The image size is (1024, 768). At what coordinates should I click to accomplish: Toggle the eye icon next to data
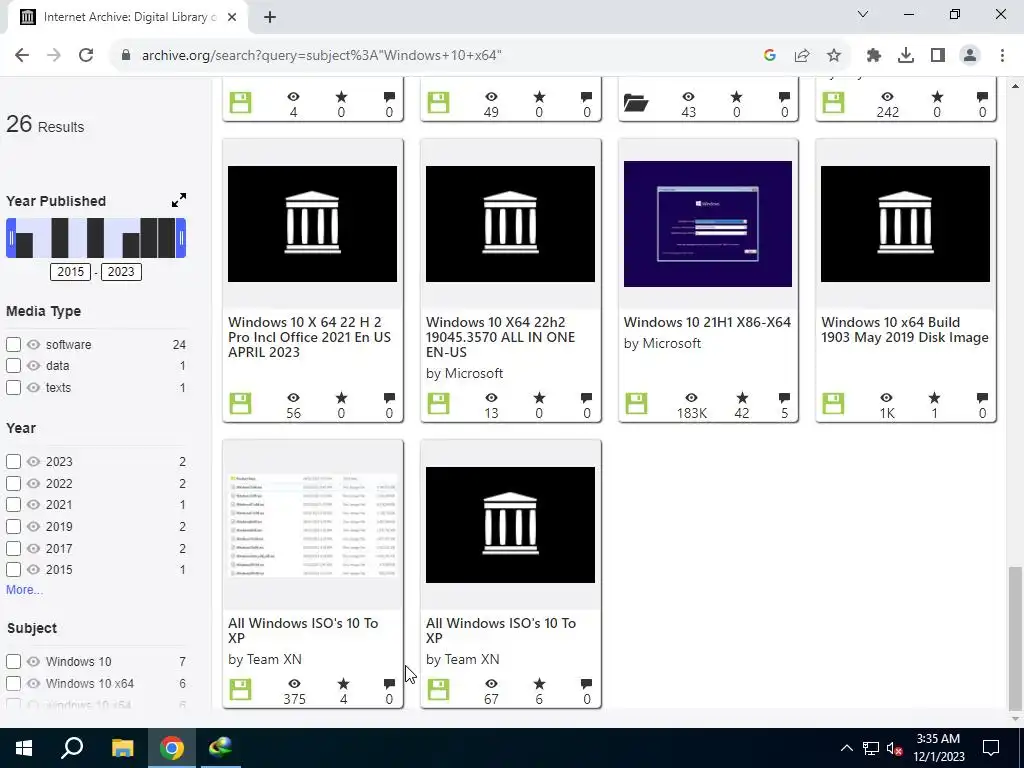click(33, 366)
